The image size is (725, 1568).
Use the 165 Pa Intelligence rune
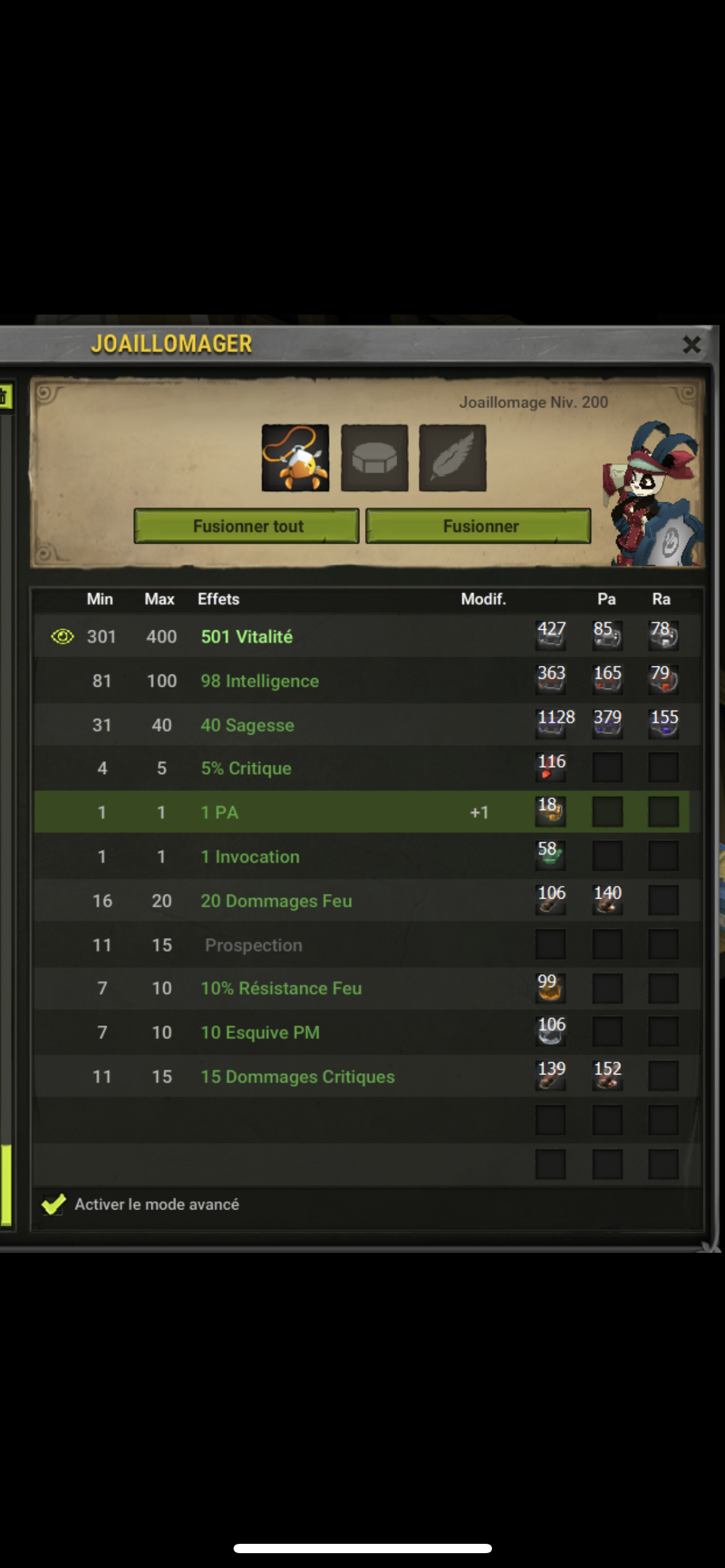click(x=607, y=679)
